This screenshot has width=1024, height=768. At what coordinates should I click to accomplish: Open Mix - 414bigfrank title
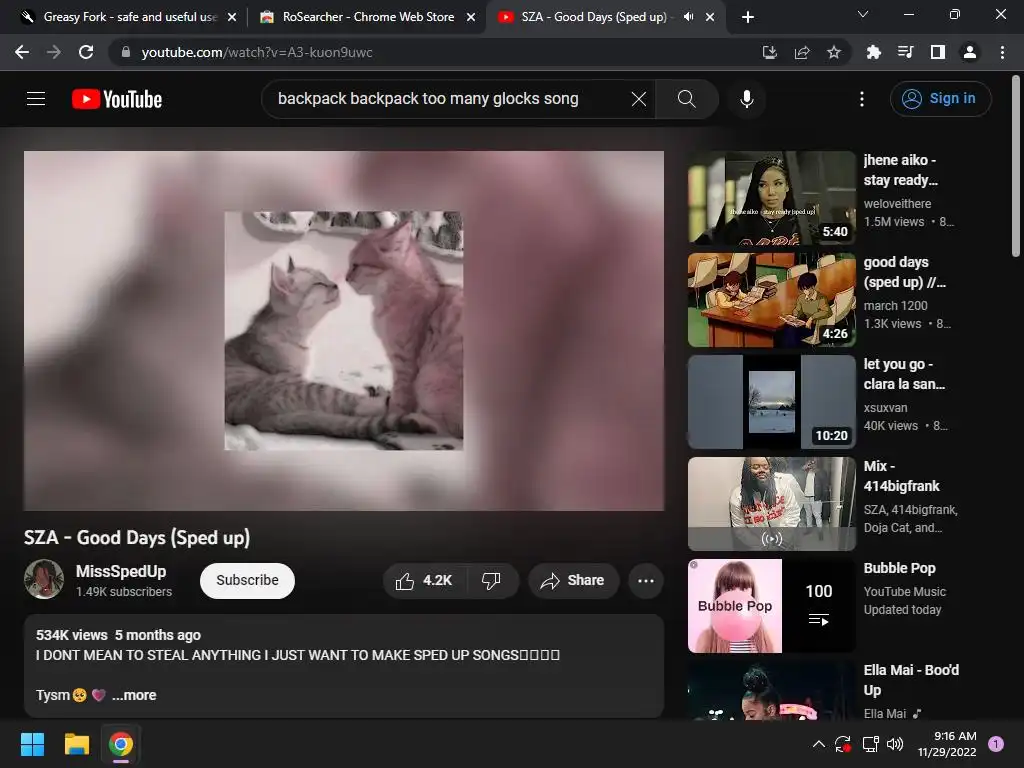(x=901, y=475)
